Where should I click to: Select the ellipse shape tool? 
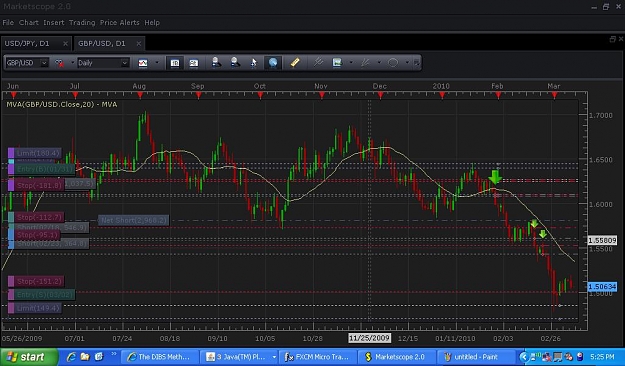393,63
